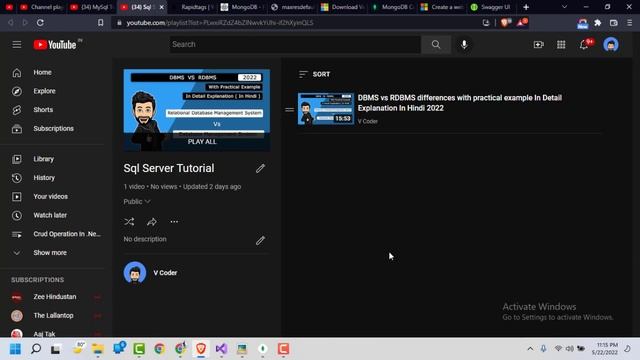Switch to the Download tab
This screenshot has height=360, width=640.
(x=342, y=7)
